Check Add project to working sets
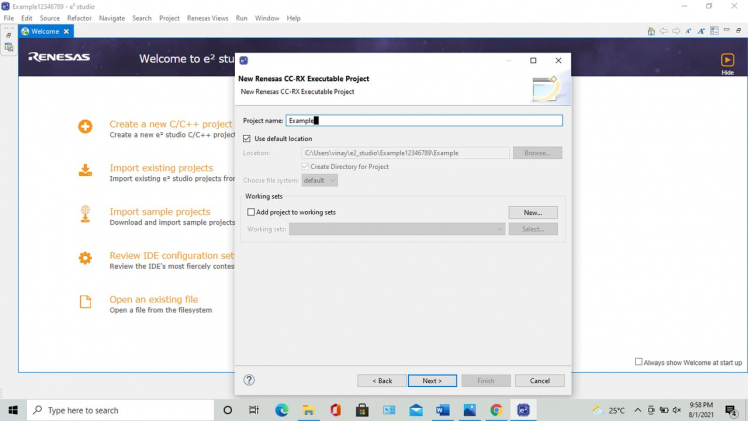The width and height of the screenshot is (748, 421). pos(251,212)
